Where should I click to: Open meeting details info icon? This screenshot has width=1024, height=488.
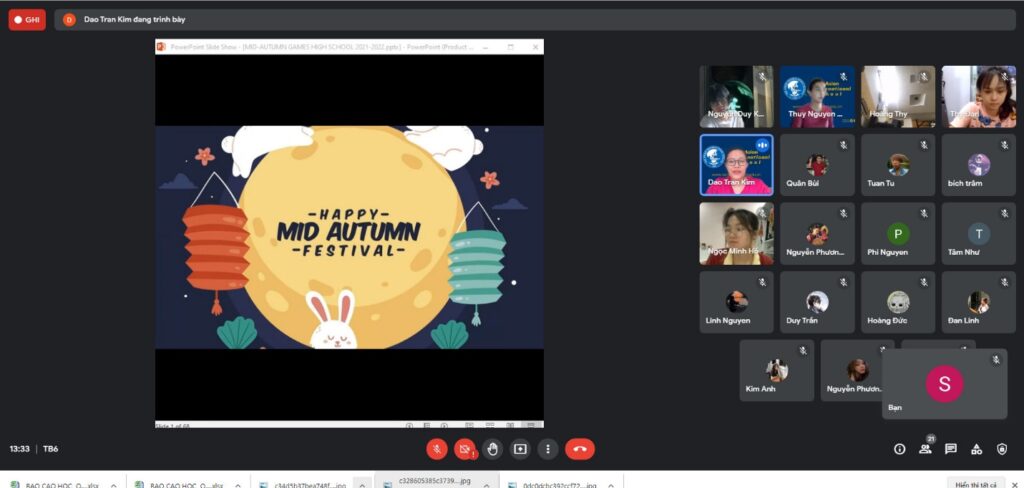pos(899,449)
